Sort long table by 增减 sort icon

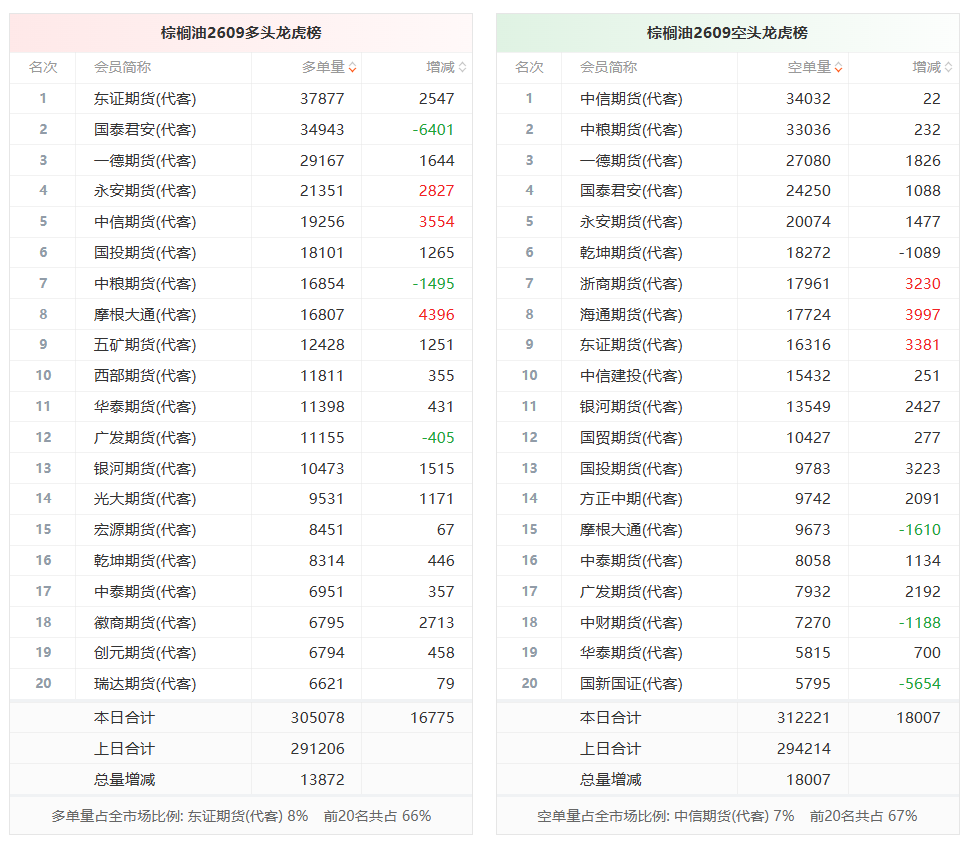pos(463,68)
